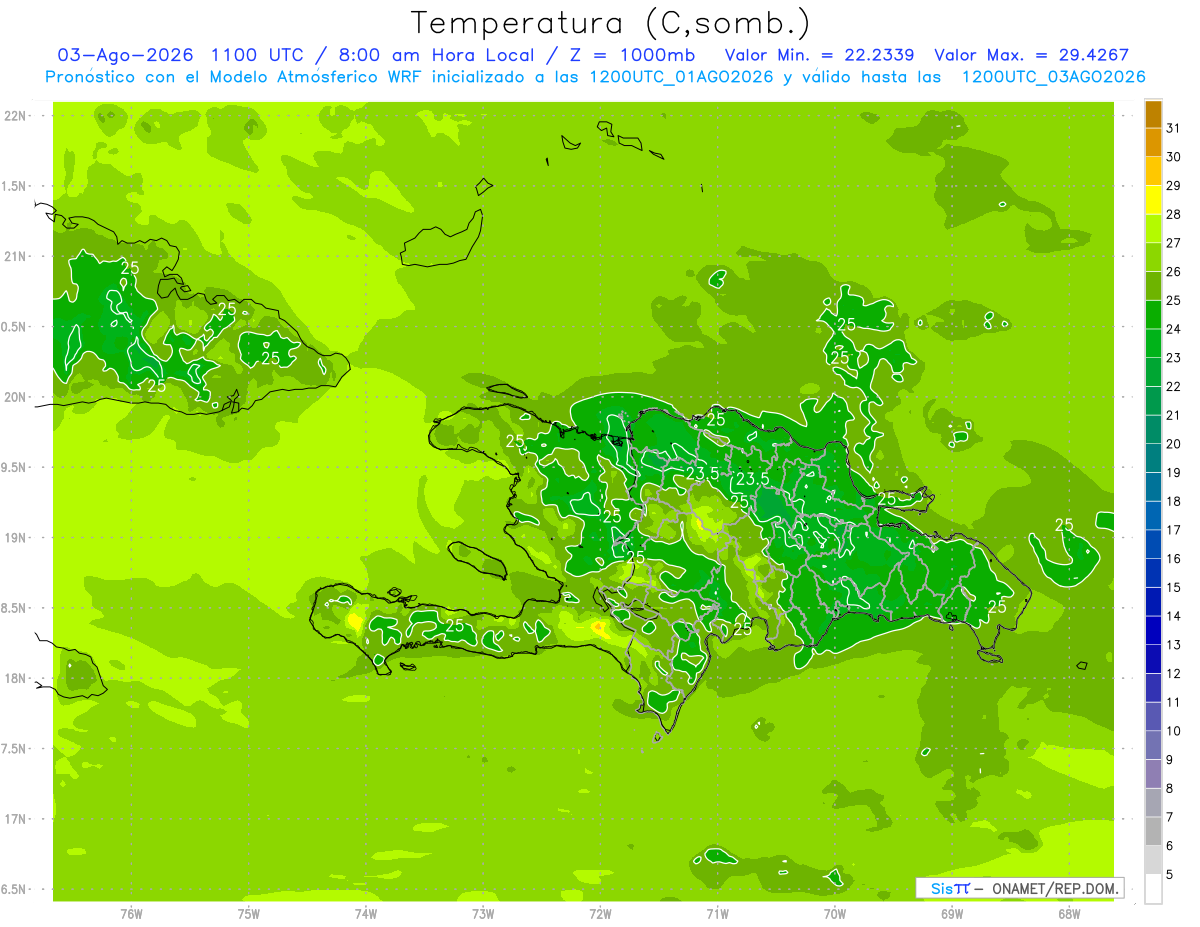Click the "20N" latitude label
The height and width of the screenshot is (927, 1200).
pyautogui.click(x=14, y=397)
